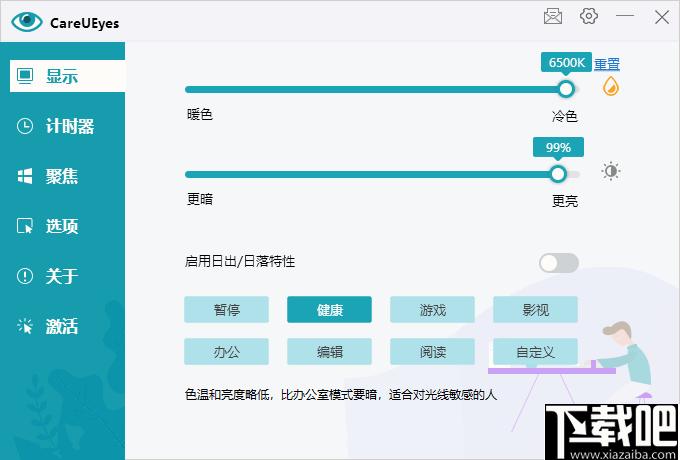Click the 暖色 label
680x460 pixels.
[x=200, y=114]
